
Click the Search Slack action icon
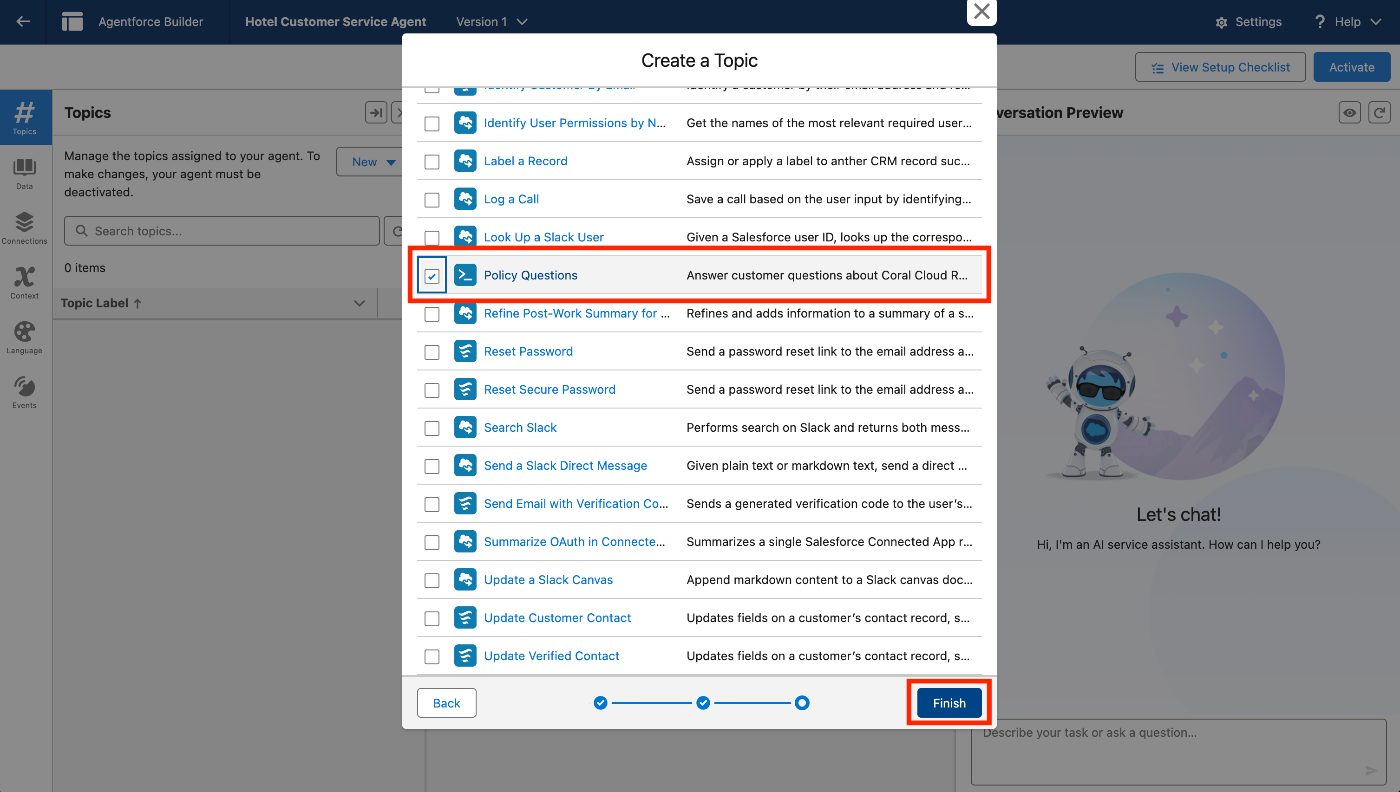465,427
